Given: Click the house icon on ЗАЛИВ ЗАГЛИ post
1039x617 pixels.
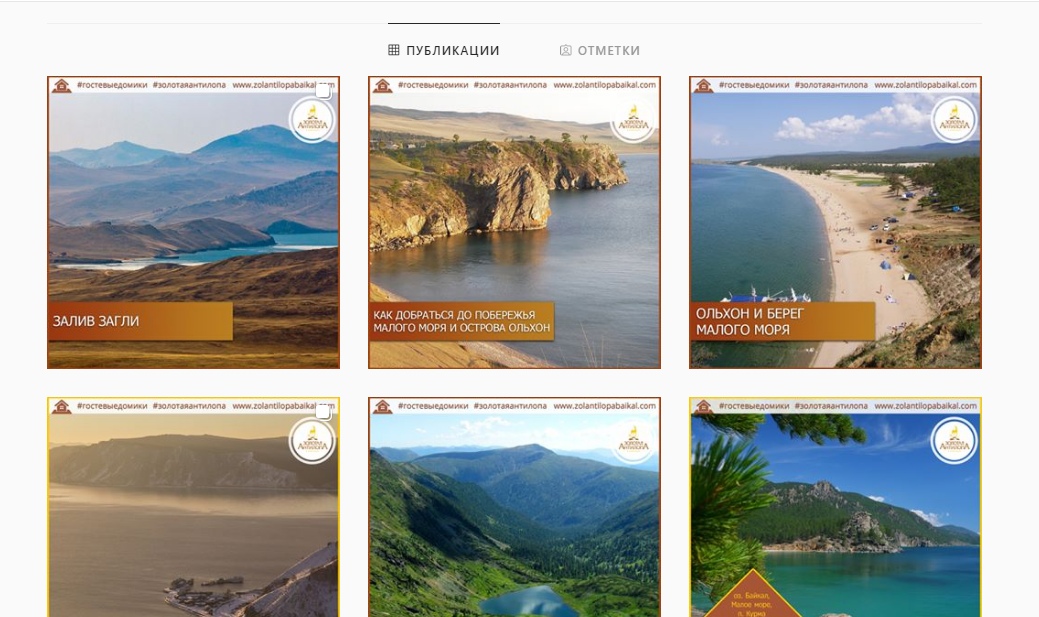Looking at the screenshot, I should (62, 85).
